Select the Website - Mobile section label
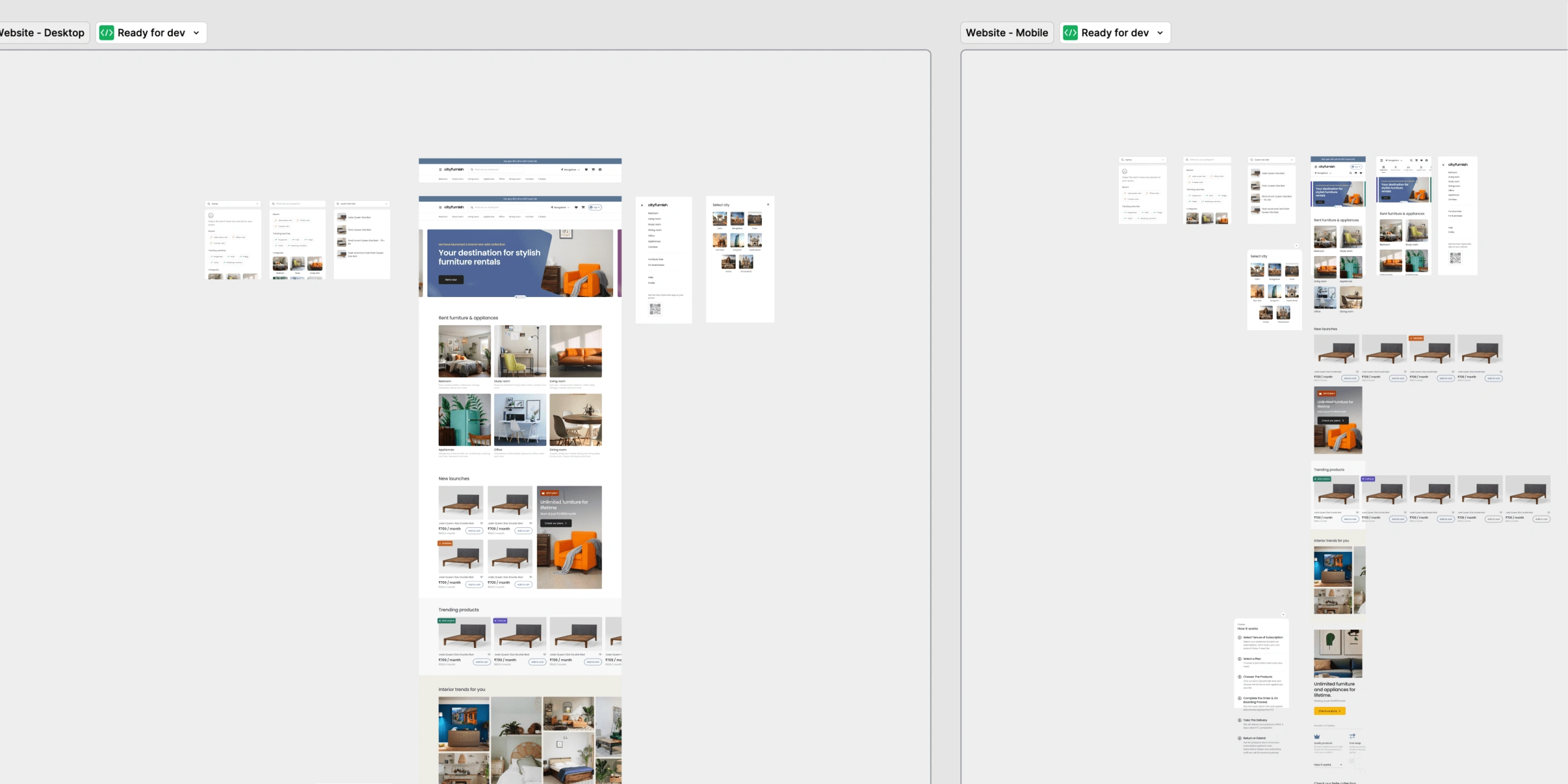This screenshot has height=784, width=1568. [1006, 33]
